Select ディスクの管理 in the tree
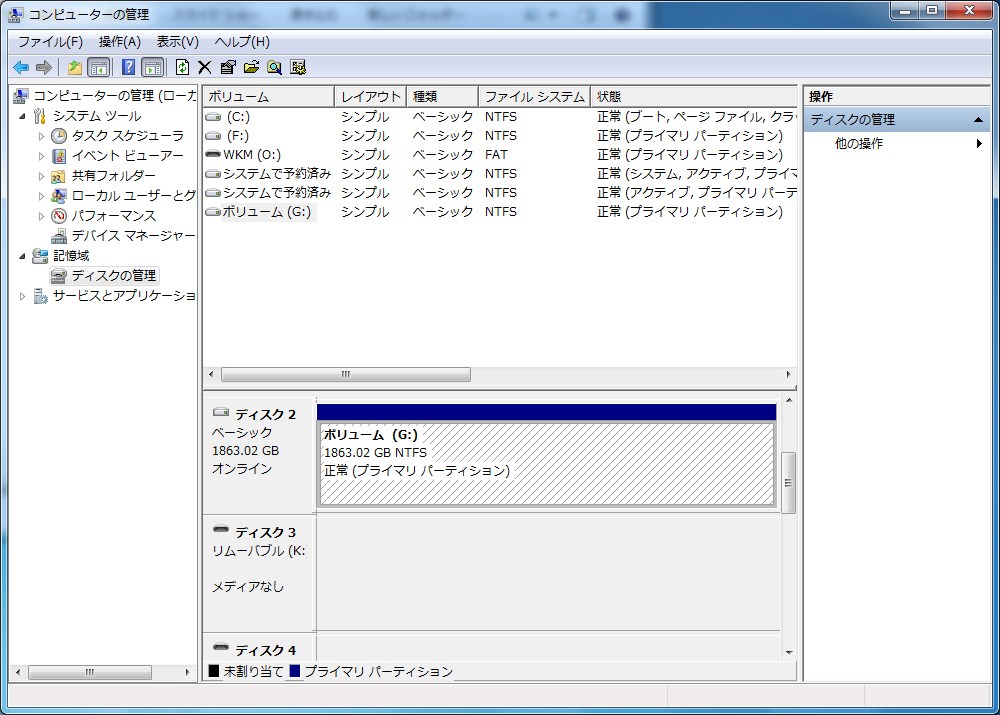Viewport: 1000px width, 715px height. pyautogui.click(x=114, y=276)
